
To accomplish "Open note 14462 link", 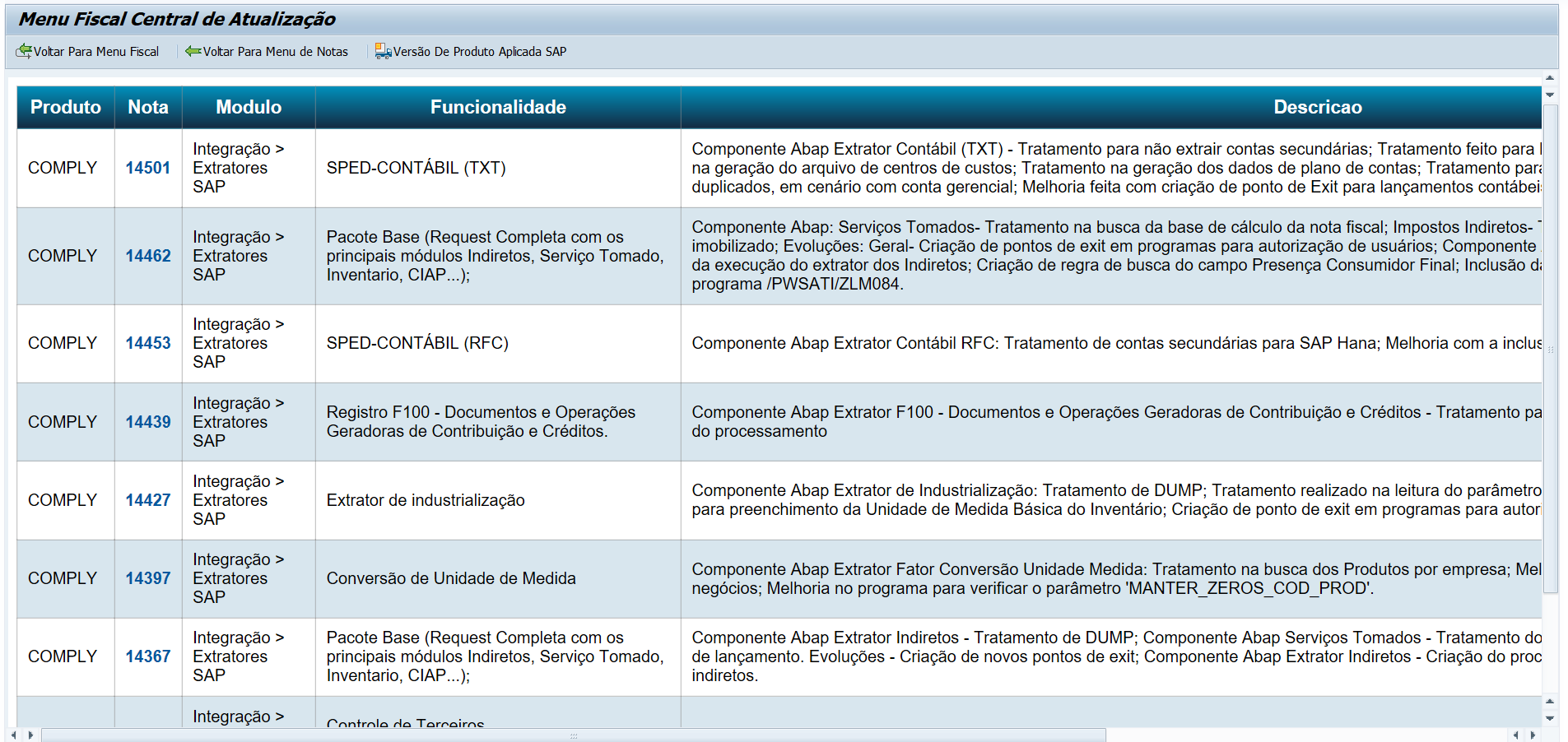I will (148, 256).
